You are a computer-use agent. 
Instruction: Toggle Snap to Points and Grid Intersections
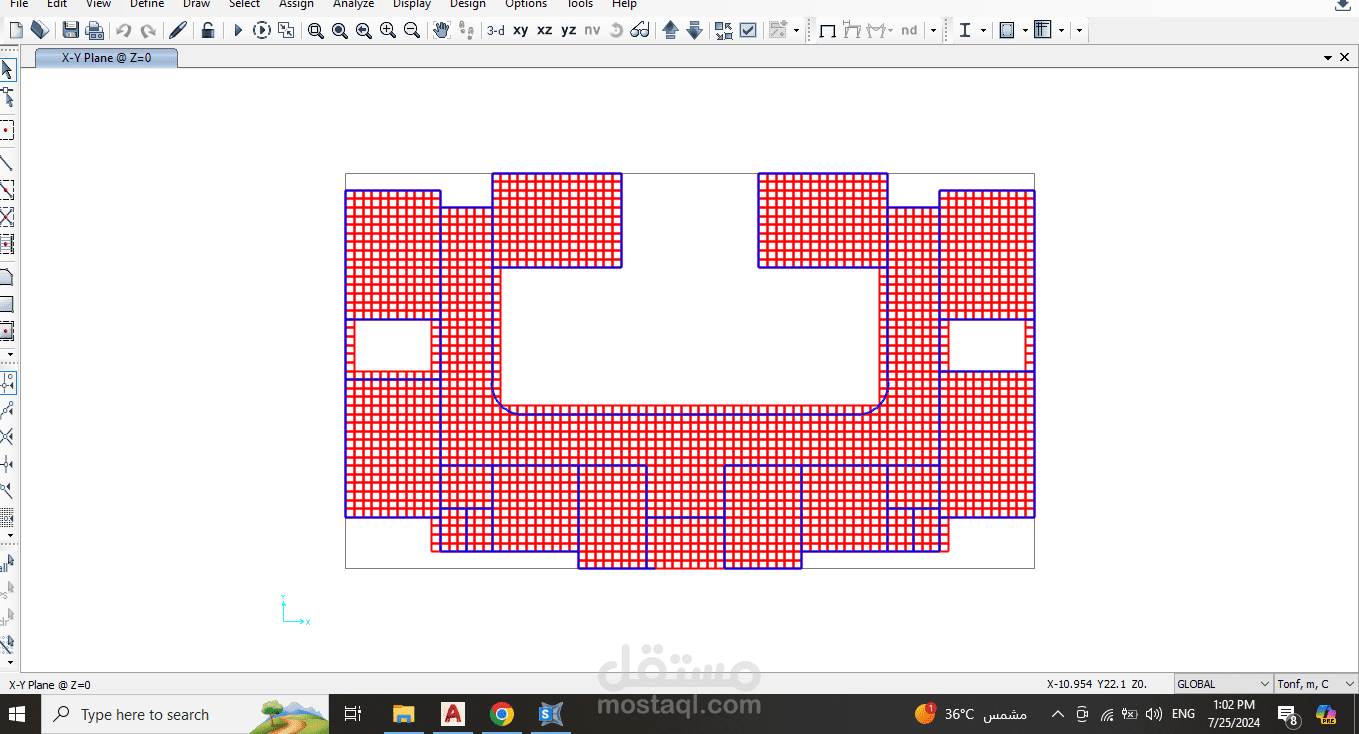click(7, 383)
